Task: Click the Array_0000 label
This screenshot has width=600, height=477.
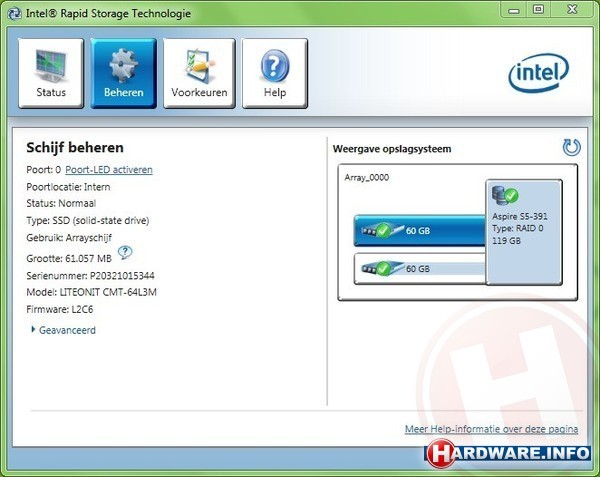Action: point(367,177)
